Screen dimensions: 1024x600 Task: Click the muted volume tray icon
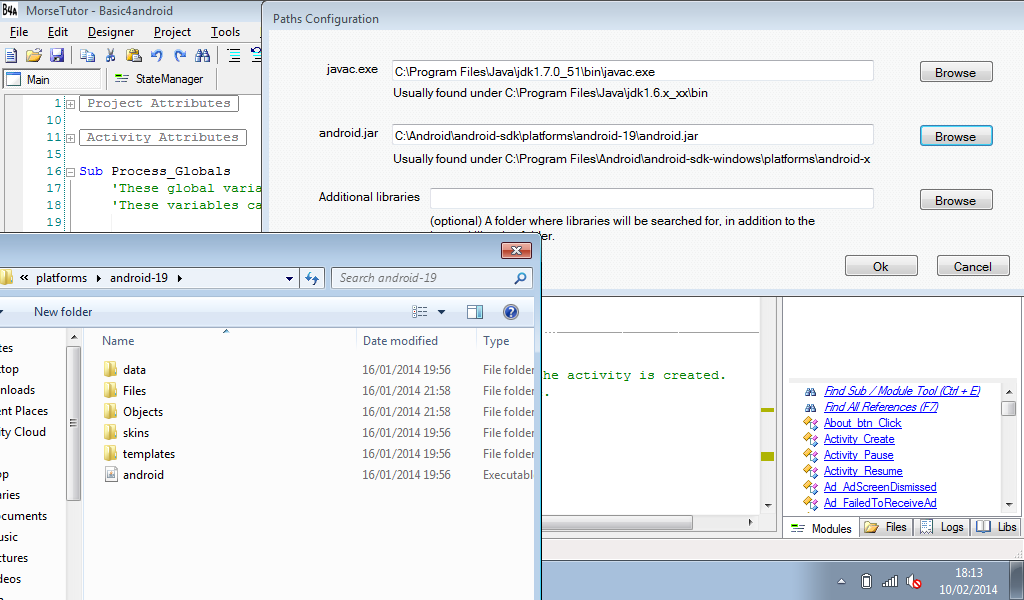point(914,581)
